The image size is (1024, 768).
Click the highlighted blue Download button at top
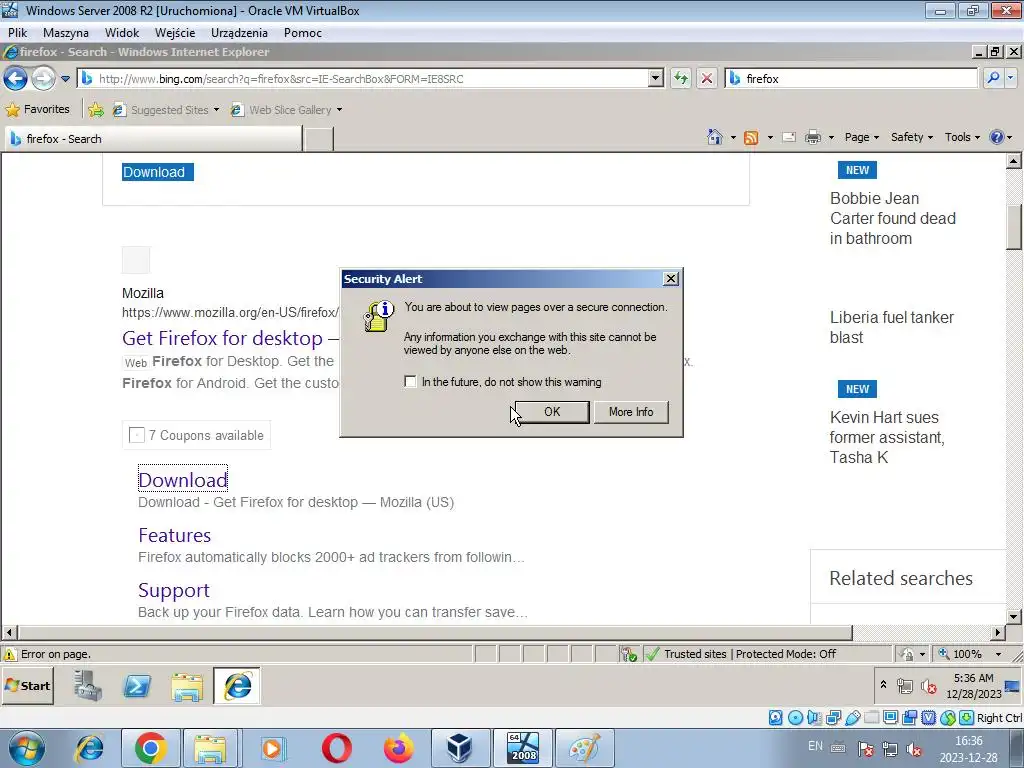tap(157, 172)
